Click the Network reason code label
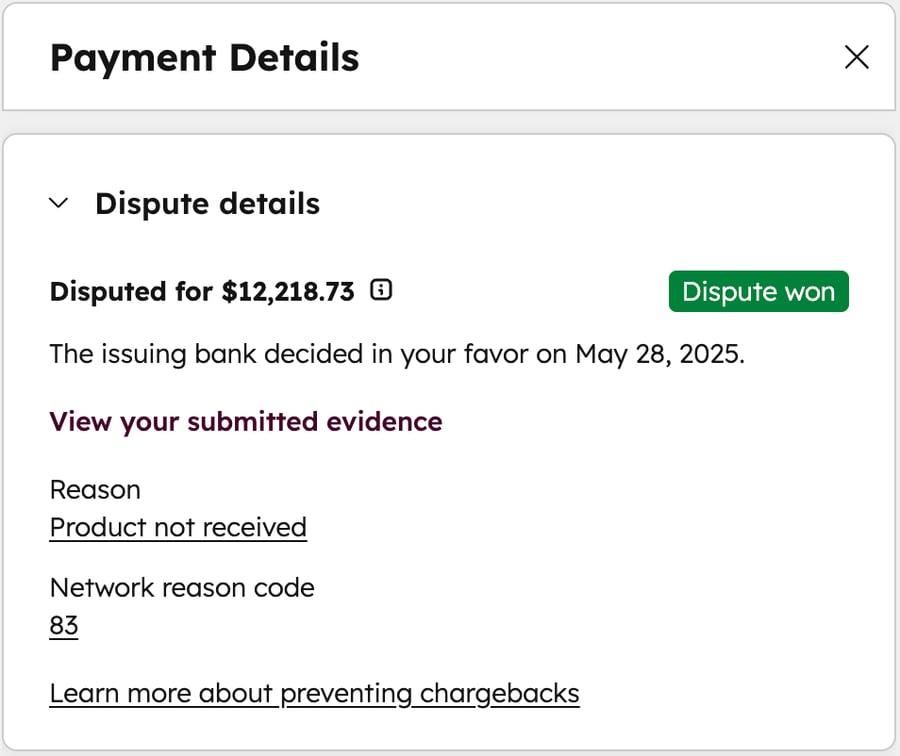The height and width of the screenshot is (756, 900). point(182,587)
